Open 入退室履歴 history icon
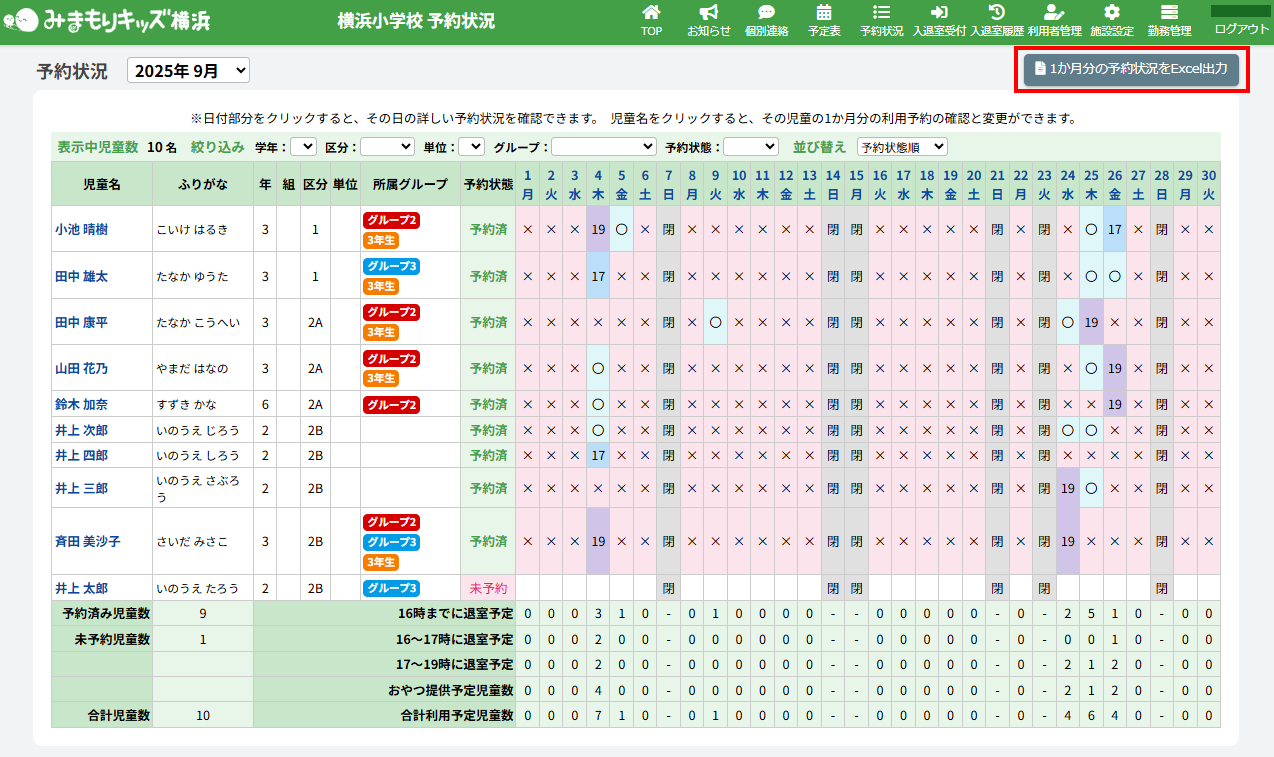 click(x=996, y=13)
